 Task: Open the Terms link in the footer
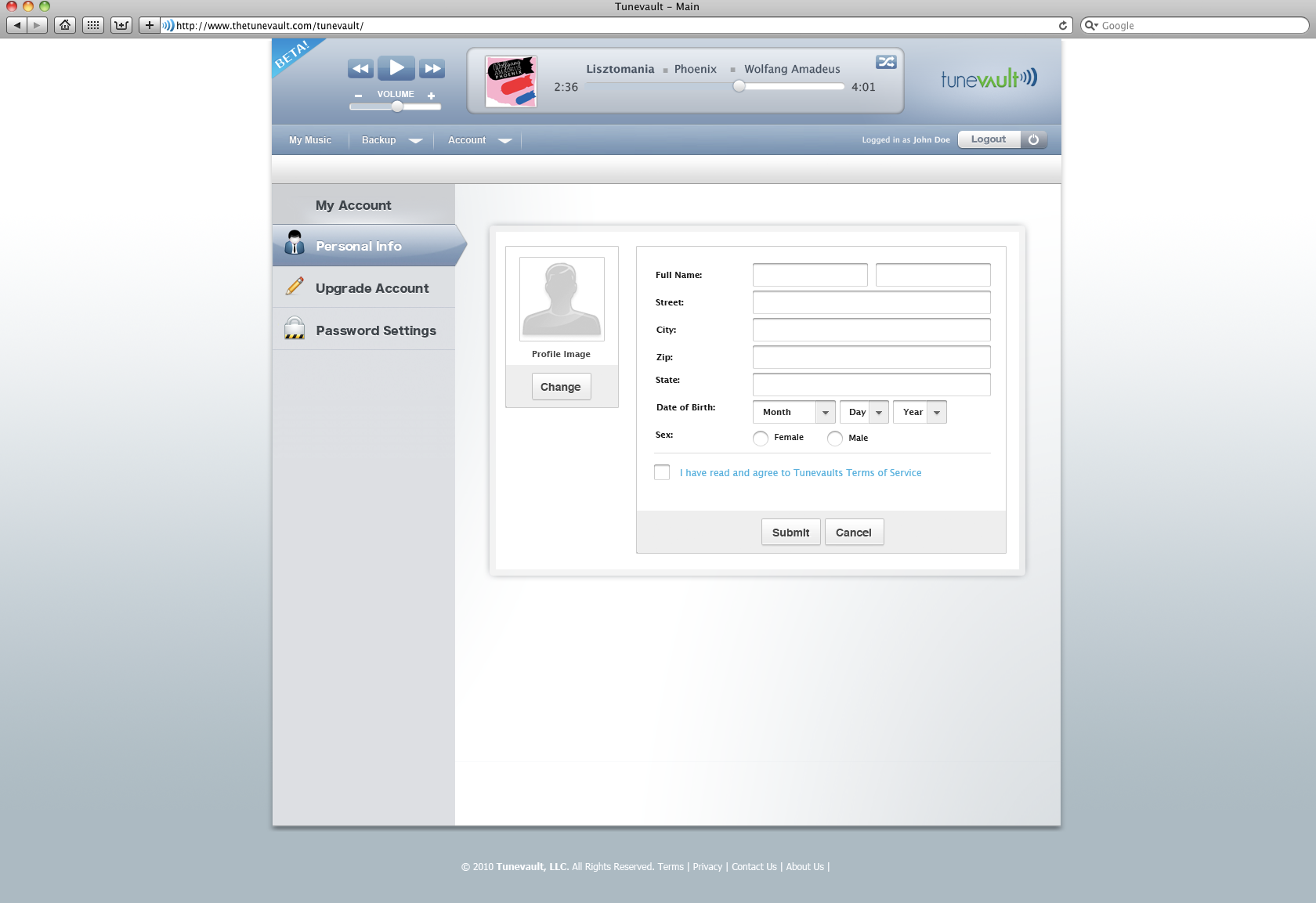point(671,867)
